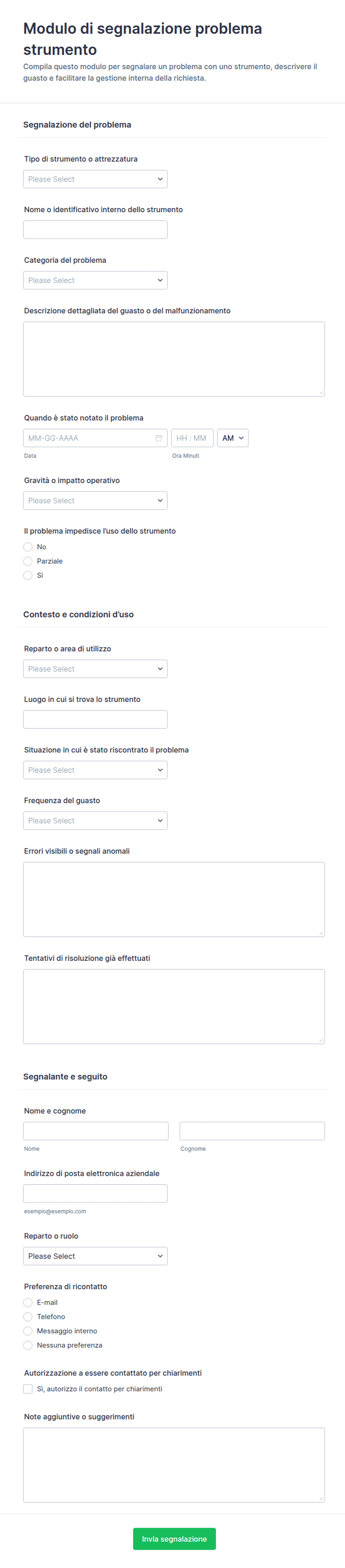
Task: Select 'Telefono' contact preference
Action: pos(28,1317)
